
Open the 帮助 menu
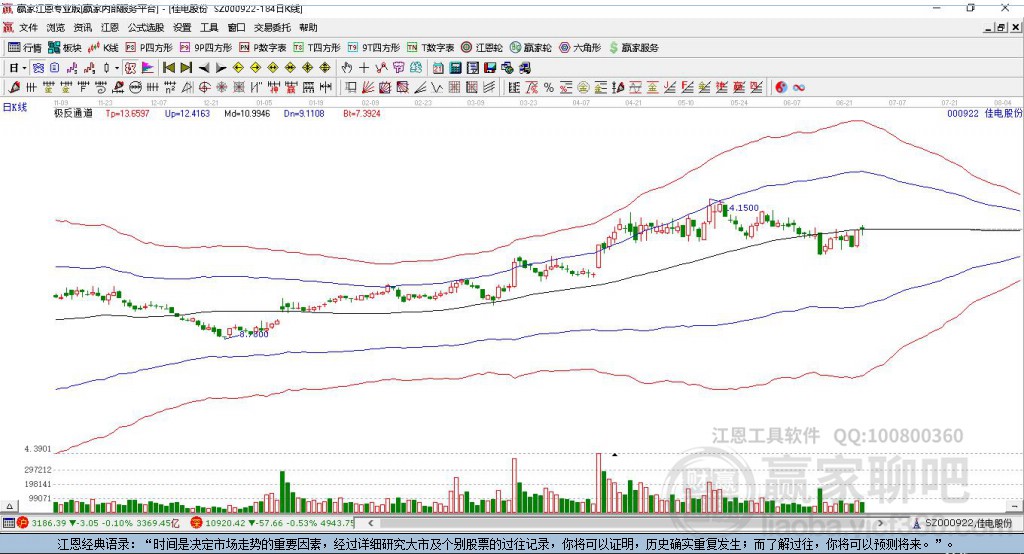point(308,27)
